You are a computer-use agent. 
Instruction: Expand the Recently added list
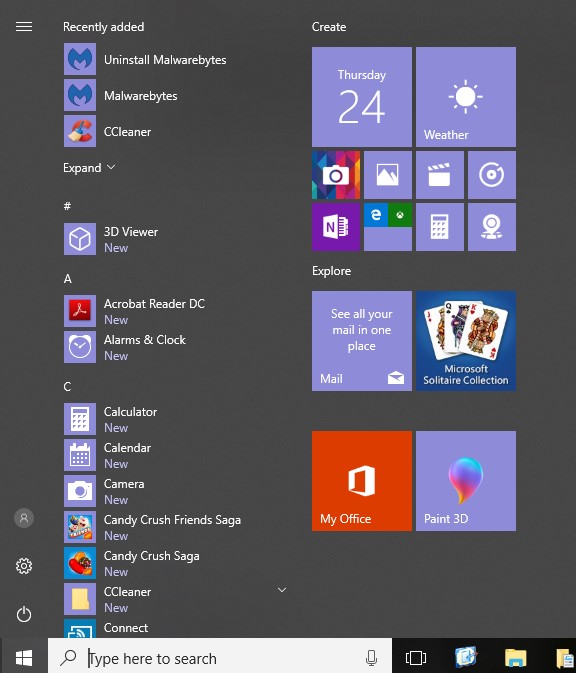[x=89, y=167]
